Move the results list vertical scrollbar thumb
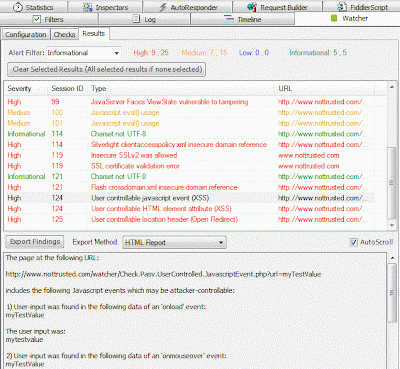The width and height of the screenshot is (400, 369). coord(392,183)
